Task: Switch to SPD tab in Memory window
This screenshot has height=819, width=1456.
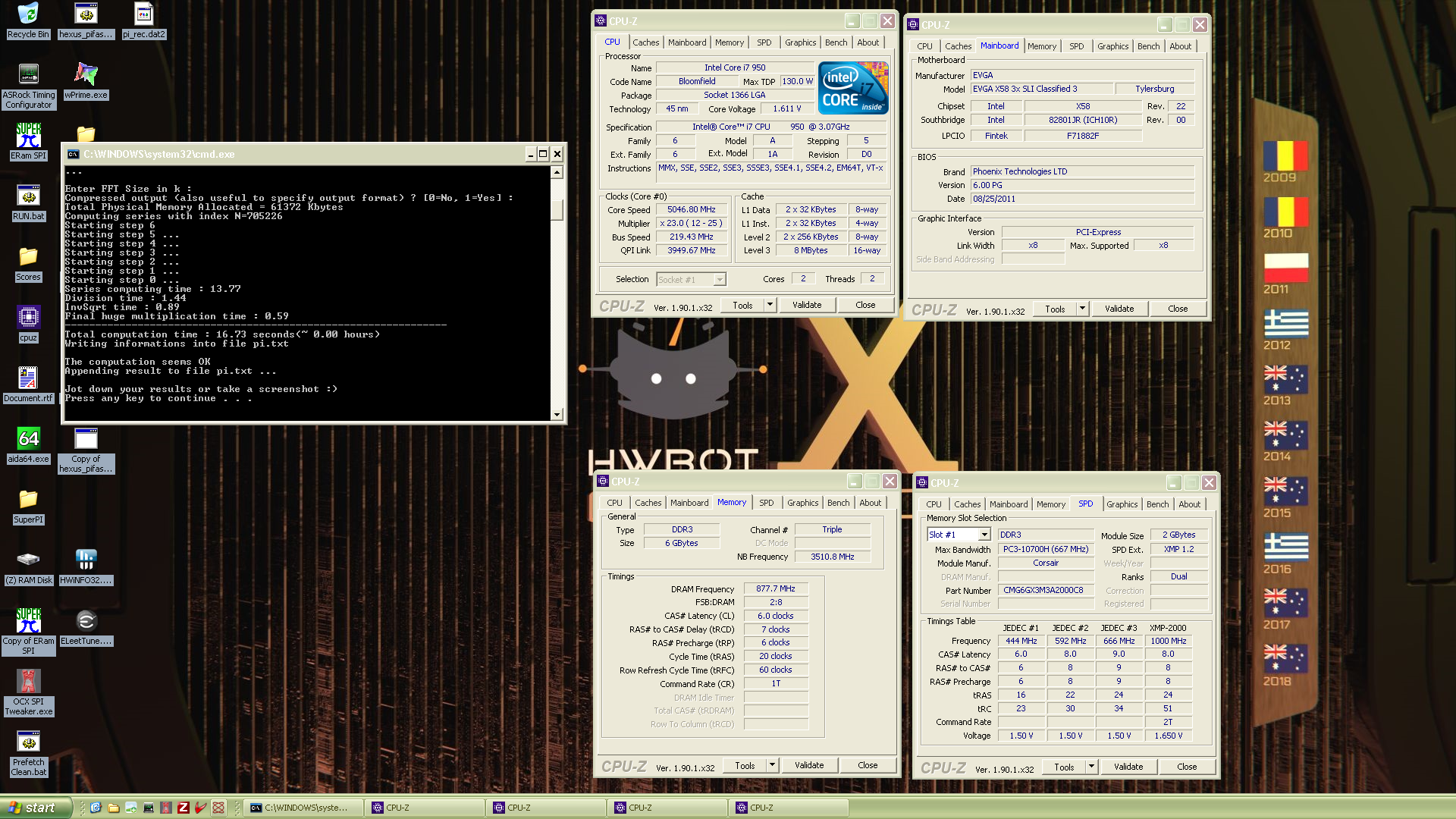Action: 766,503
